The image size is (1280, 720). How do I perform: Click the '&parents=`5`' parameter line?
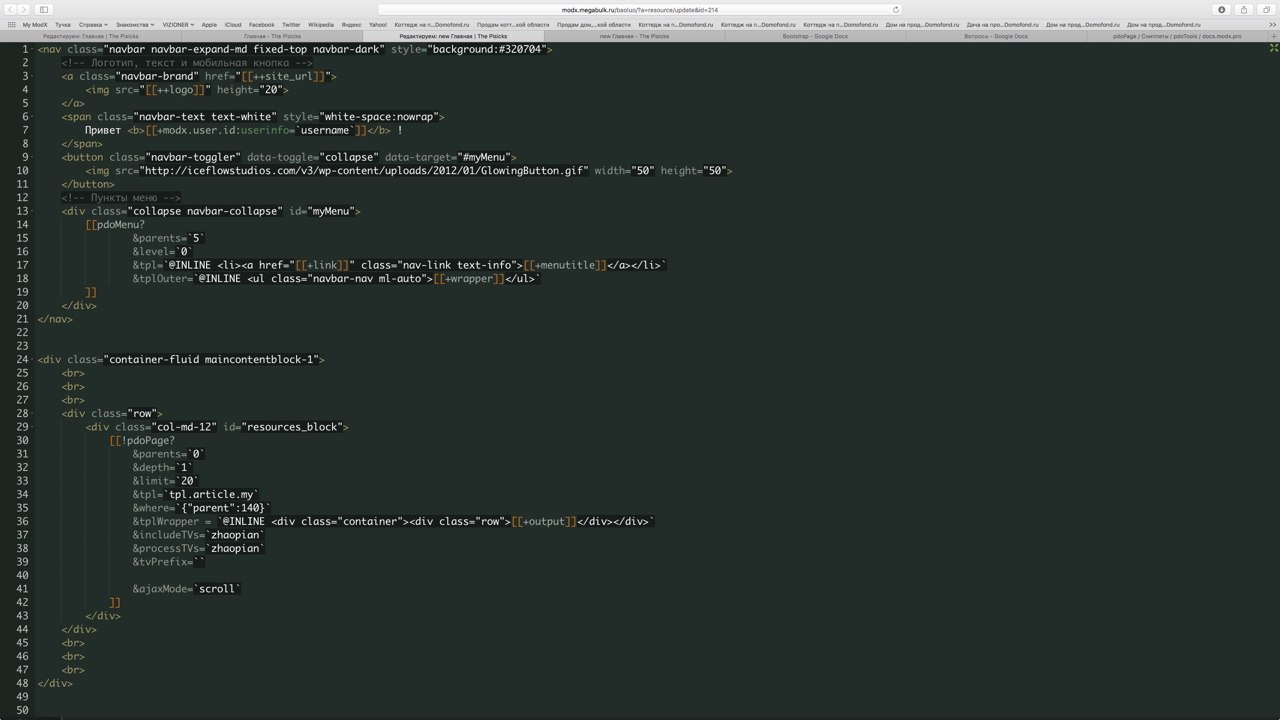click(169, 238)
